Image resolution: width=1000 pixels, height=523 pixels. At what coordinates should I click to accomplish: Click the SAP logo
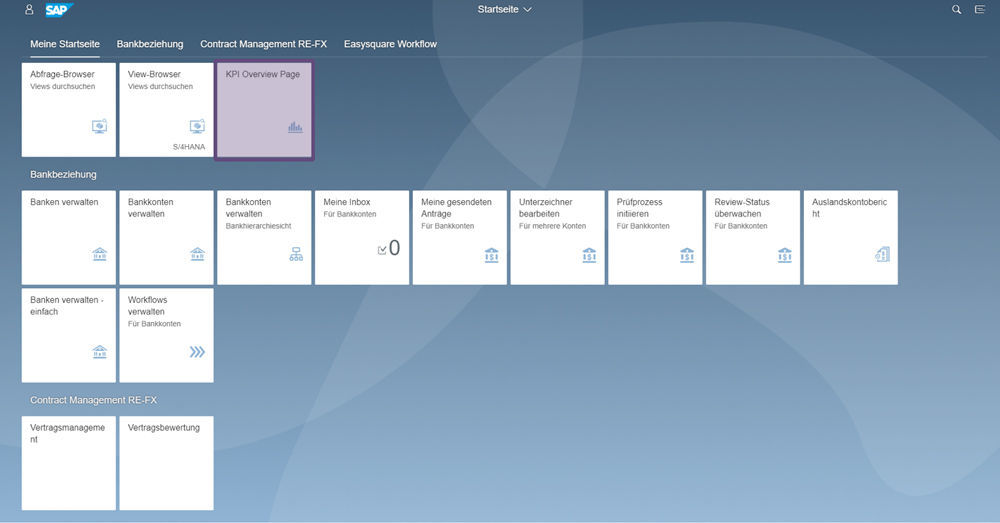click(x=59, y=10)
